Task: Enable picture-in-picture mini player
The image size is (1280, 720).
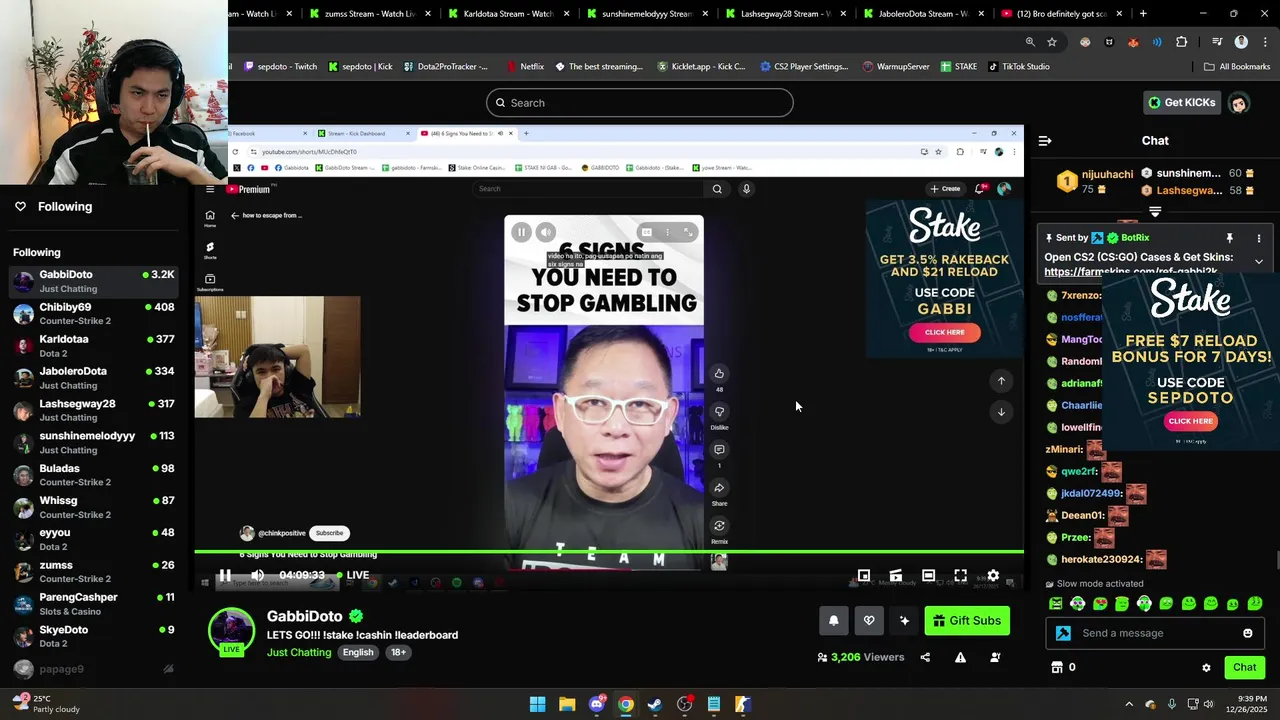Action: [864, 575]
